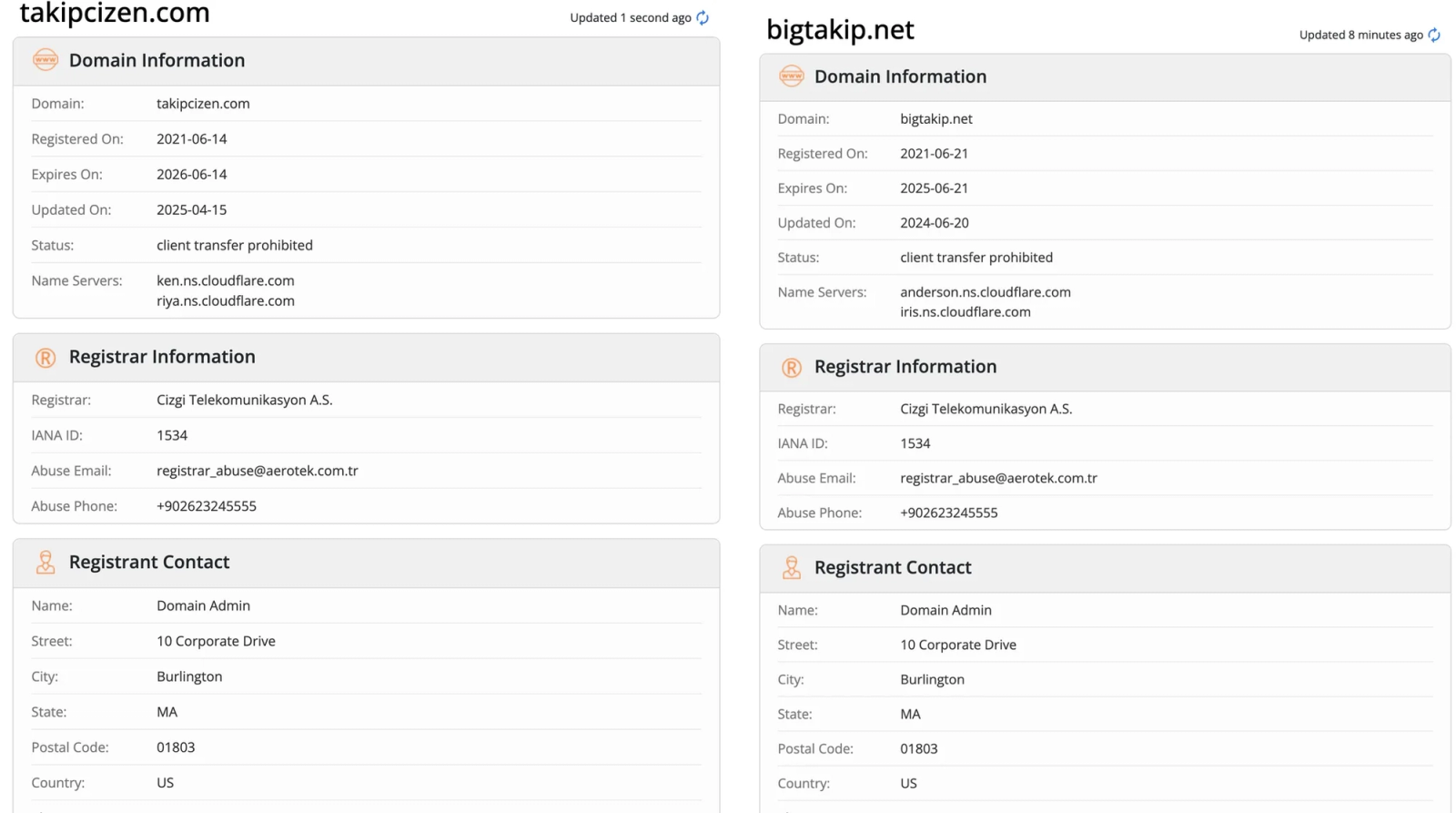Click the takipcizen.com abuse phone +902623245555
Screen dimensions: 1456x813
(x=206, y=506)
